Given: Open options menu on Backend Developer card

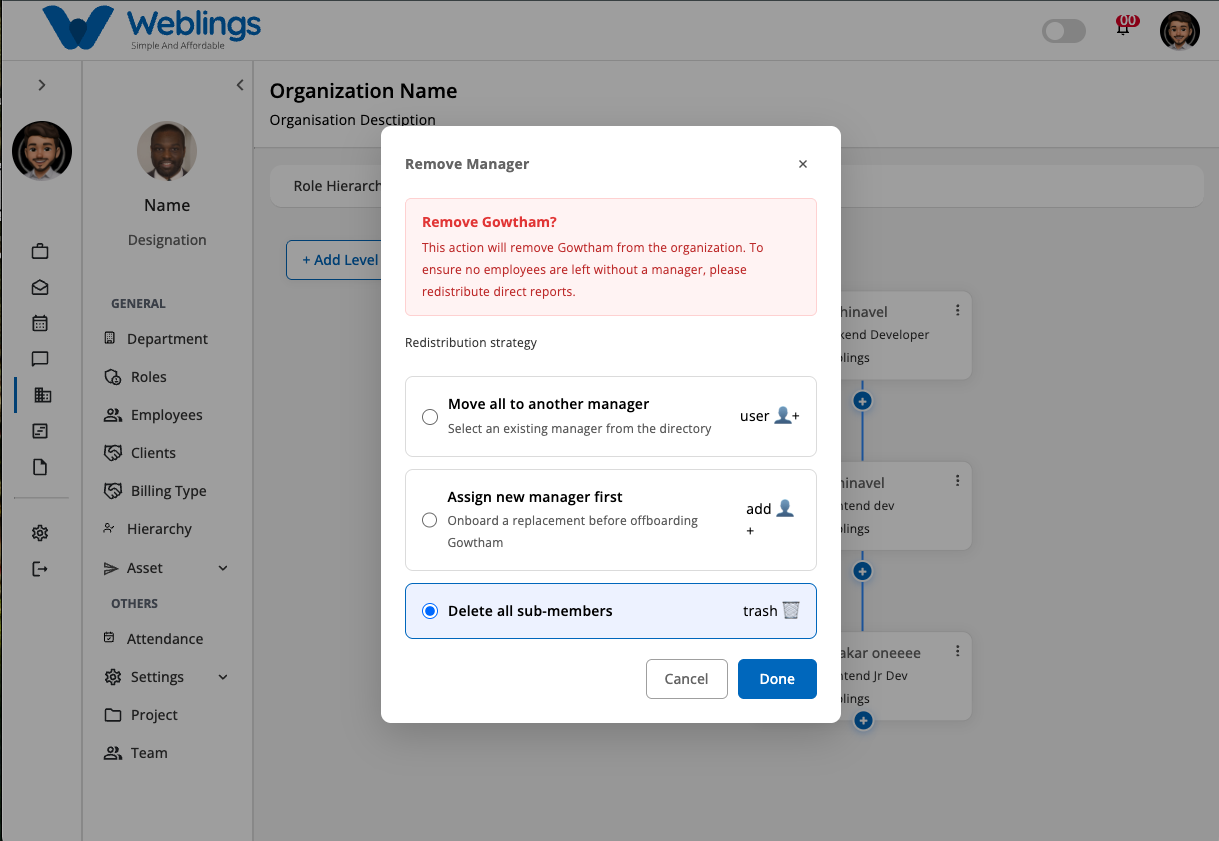Looking at the screenshot, I should (x=958, y=310).
